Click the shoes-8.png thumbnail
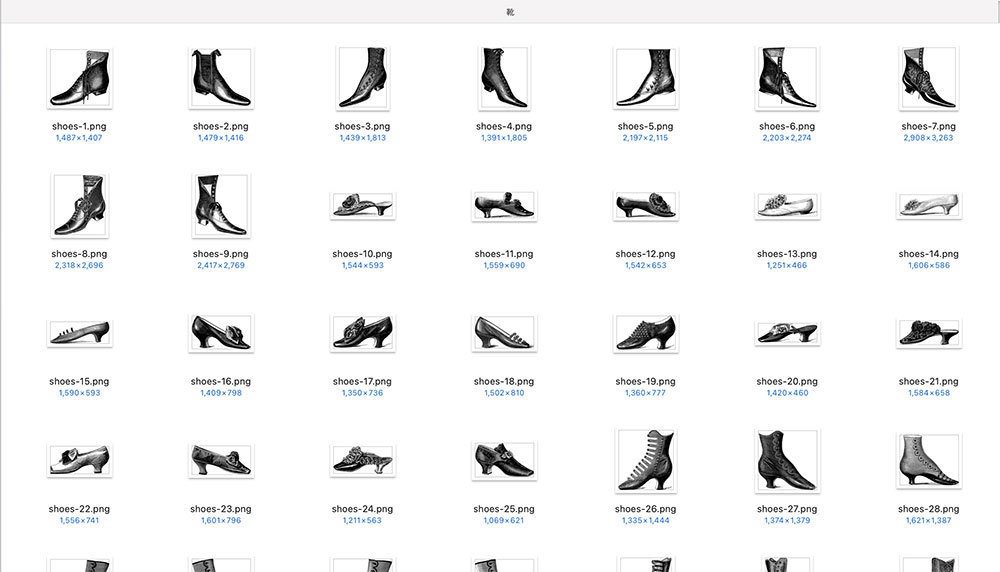This screenshot has width=1000, height=572. pos(80,205)
